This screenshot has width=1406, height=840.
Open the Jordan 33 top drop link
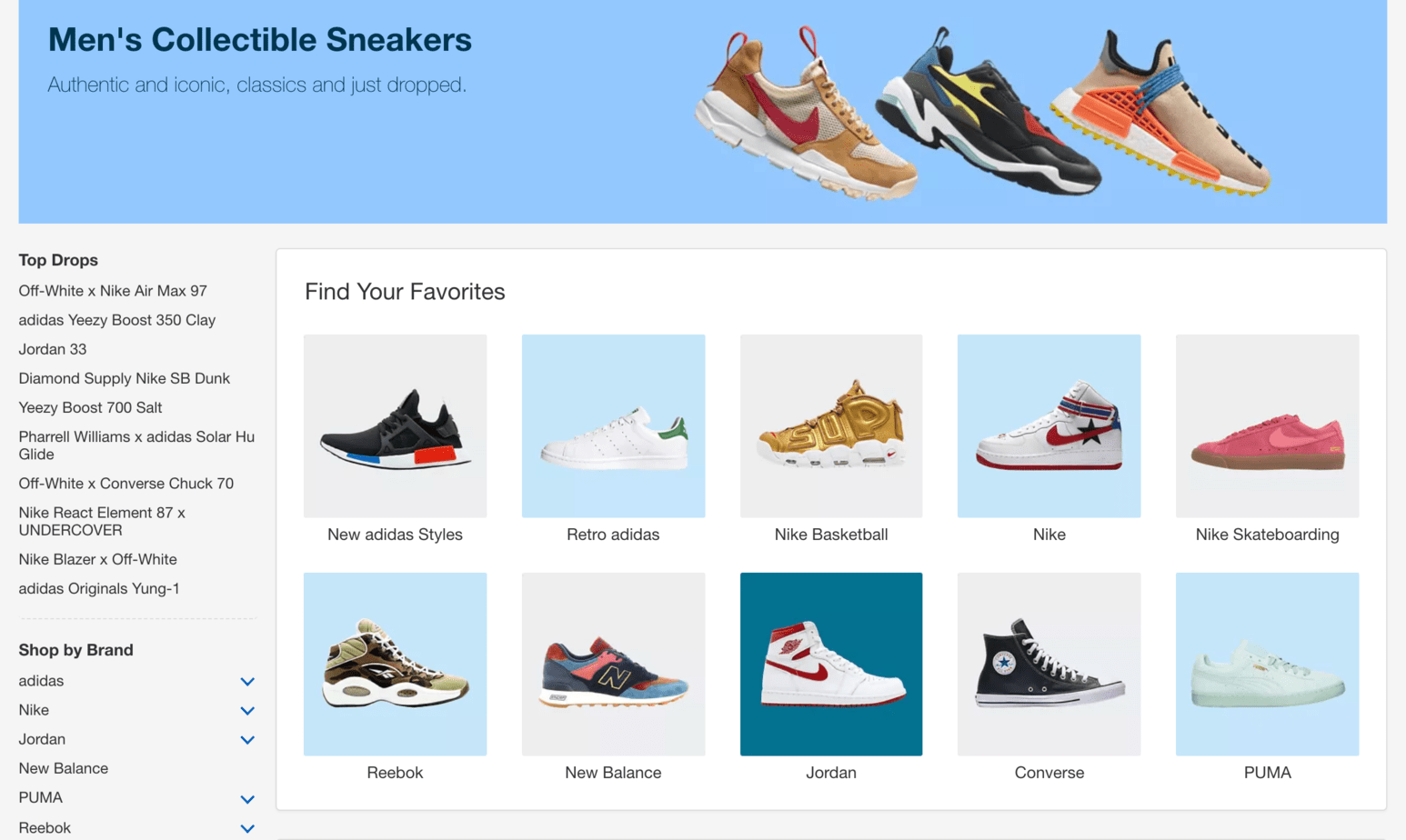(x=53, y=349)
